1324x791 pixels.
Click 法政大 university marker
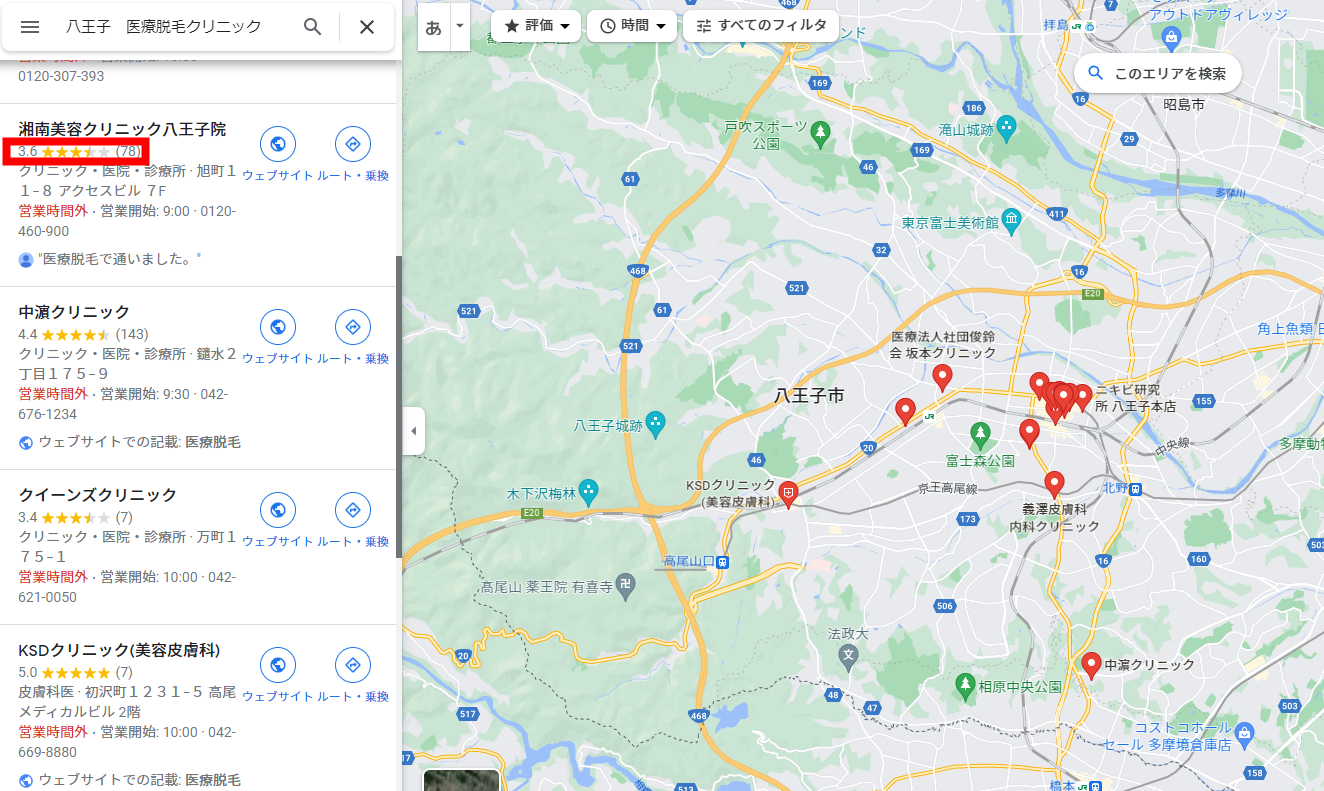tap(848, 656)
